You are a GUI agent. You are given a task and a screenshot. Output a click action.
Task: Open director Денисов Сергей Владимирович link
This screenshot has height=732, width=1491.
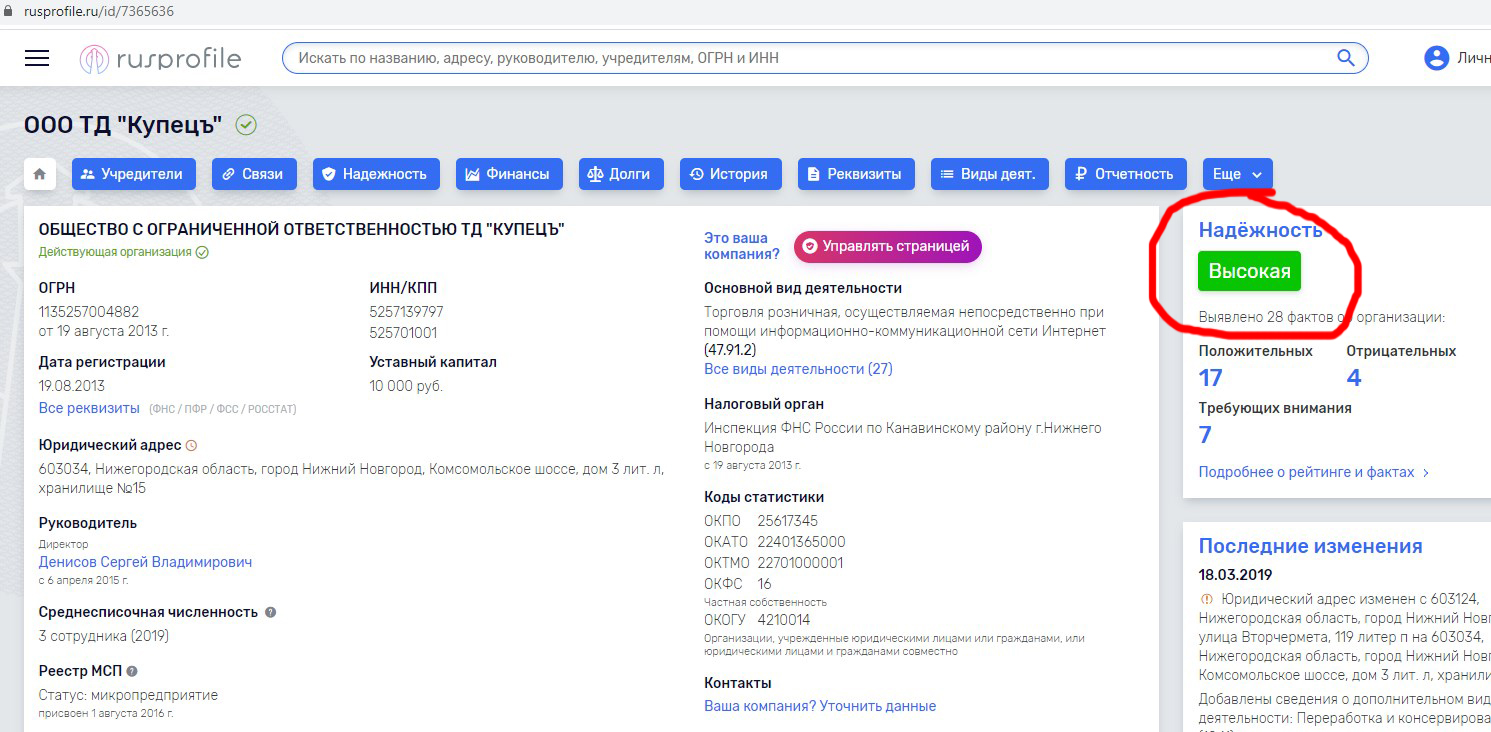coord(145,562)
